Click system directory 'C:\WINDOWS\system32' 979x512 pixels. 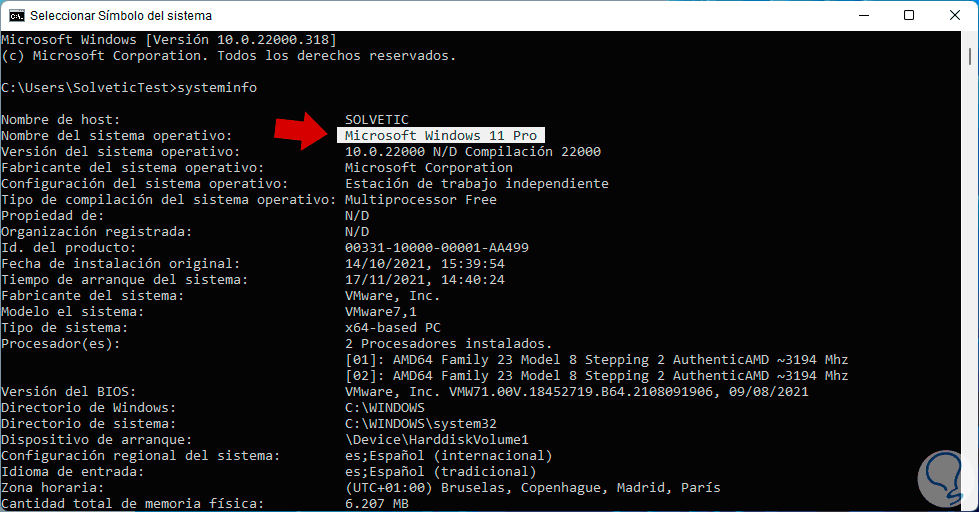pyautogui.click(x=420, y=424)
